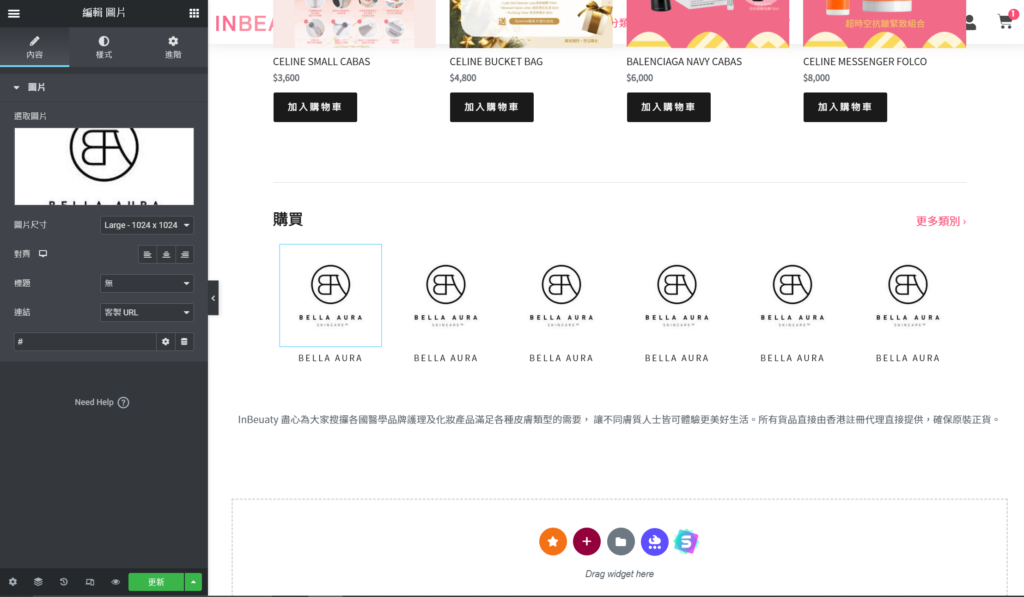Add CELINE BUCKET BAG to cart
Viewport: 1024px width, 597px height.
pyautogui.click(x=492, y=107)
